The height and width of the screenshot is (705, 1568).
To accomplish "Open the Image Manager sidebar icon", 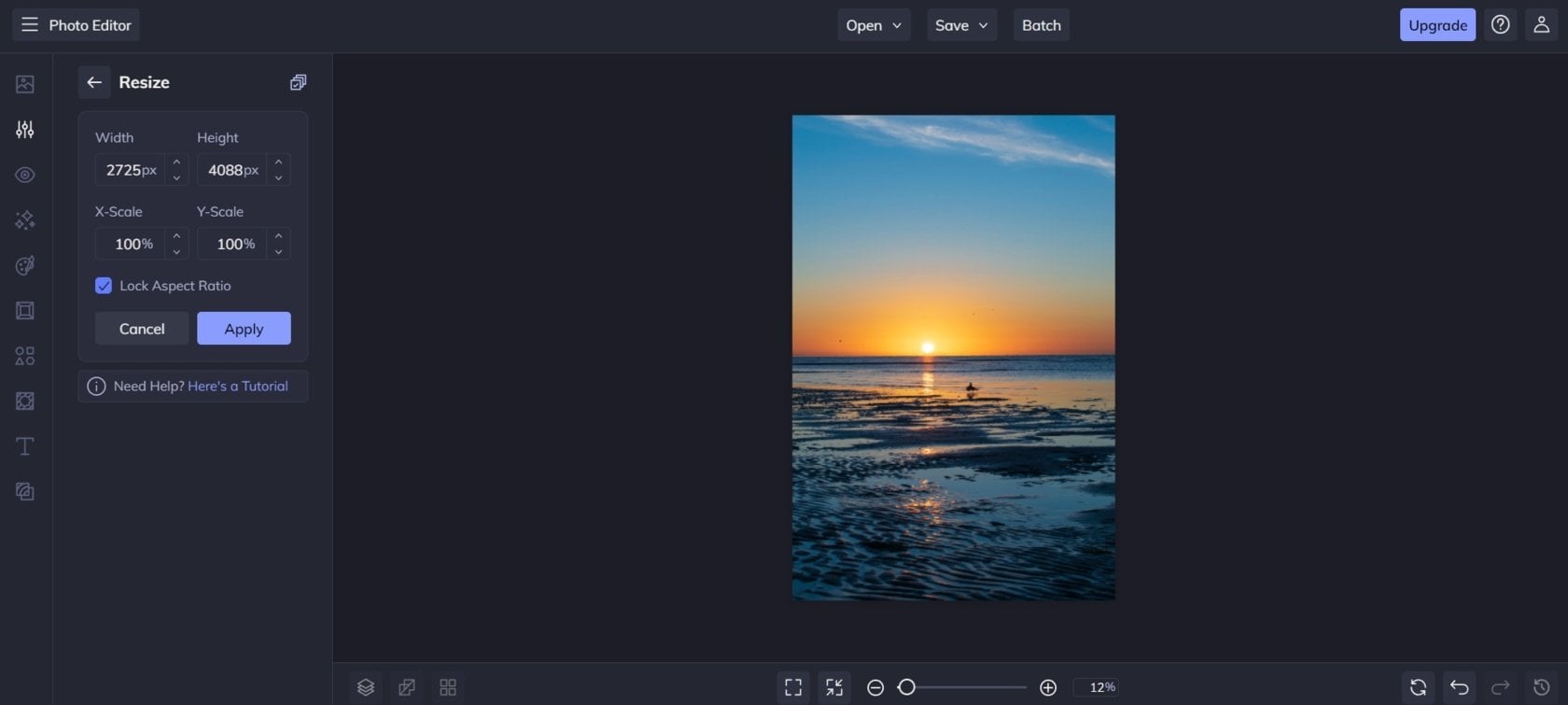I will click(x=25, y=84).
